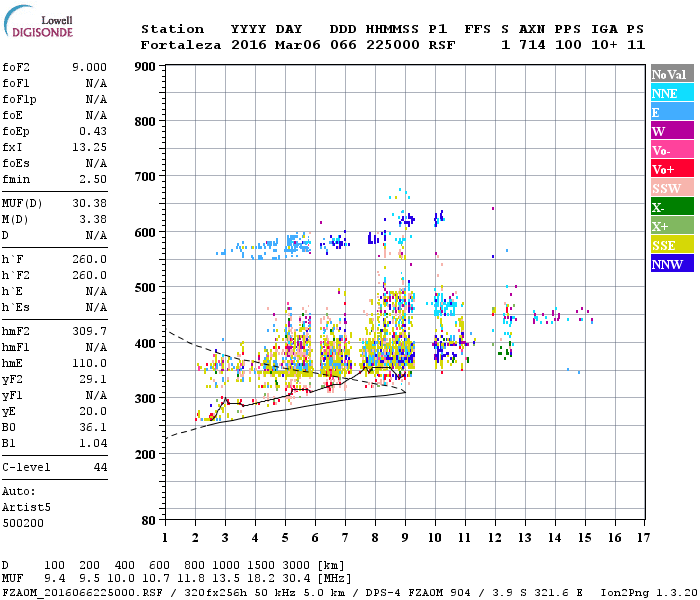
Task: Click the fxI value 13.25
Action: pos(89,147)
